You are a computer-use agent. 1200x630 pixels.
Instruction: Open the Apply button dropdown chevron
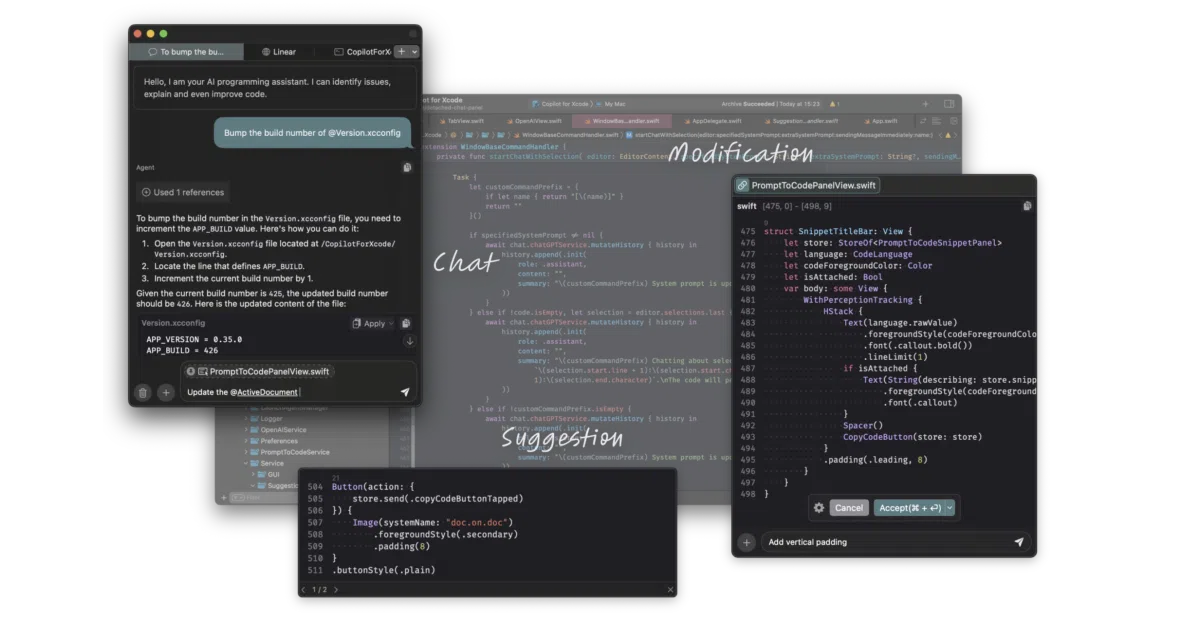(392, 324)
